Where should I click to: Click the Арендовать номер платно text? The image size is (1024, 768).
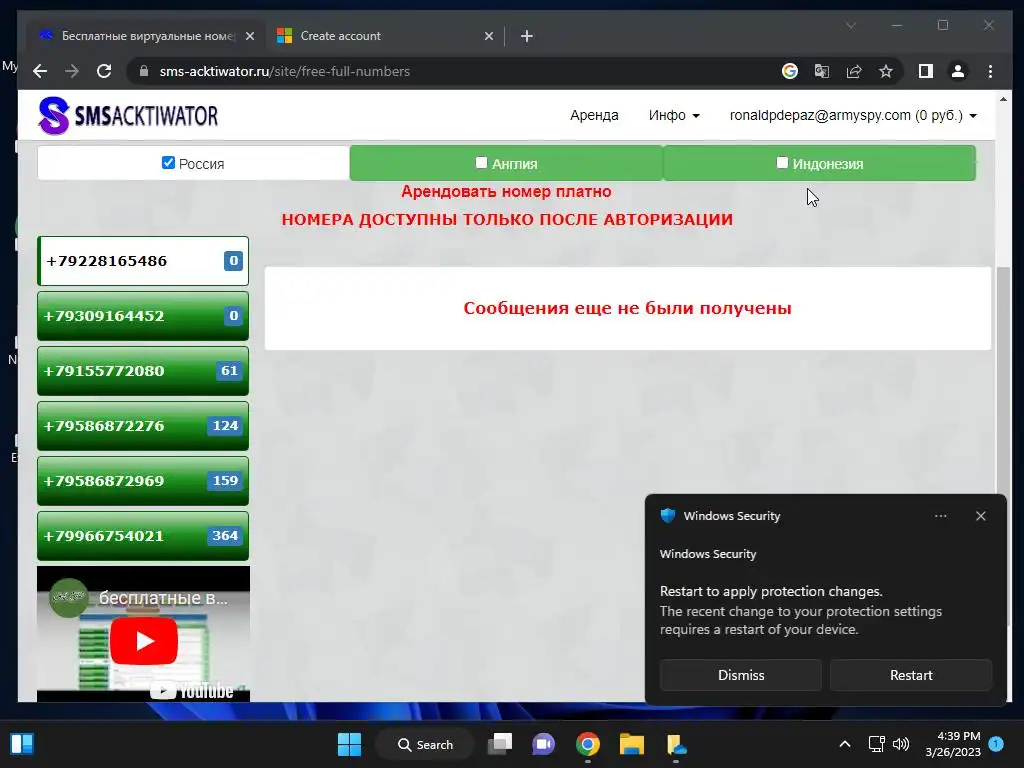(506, 191)
